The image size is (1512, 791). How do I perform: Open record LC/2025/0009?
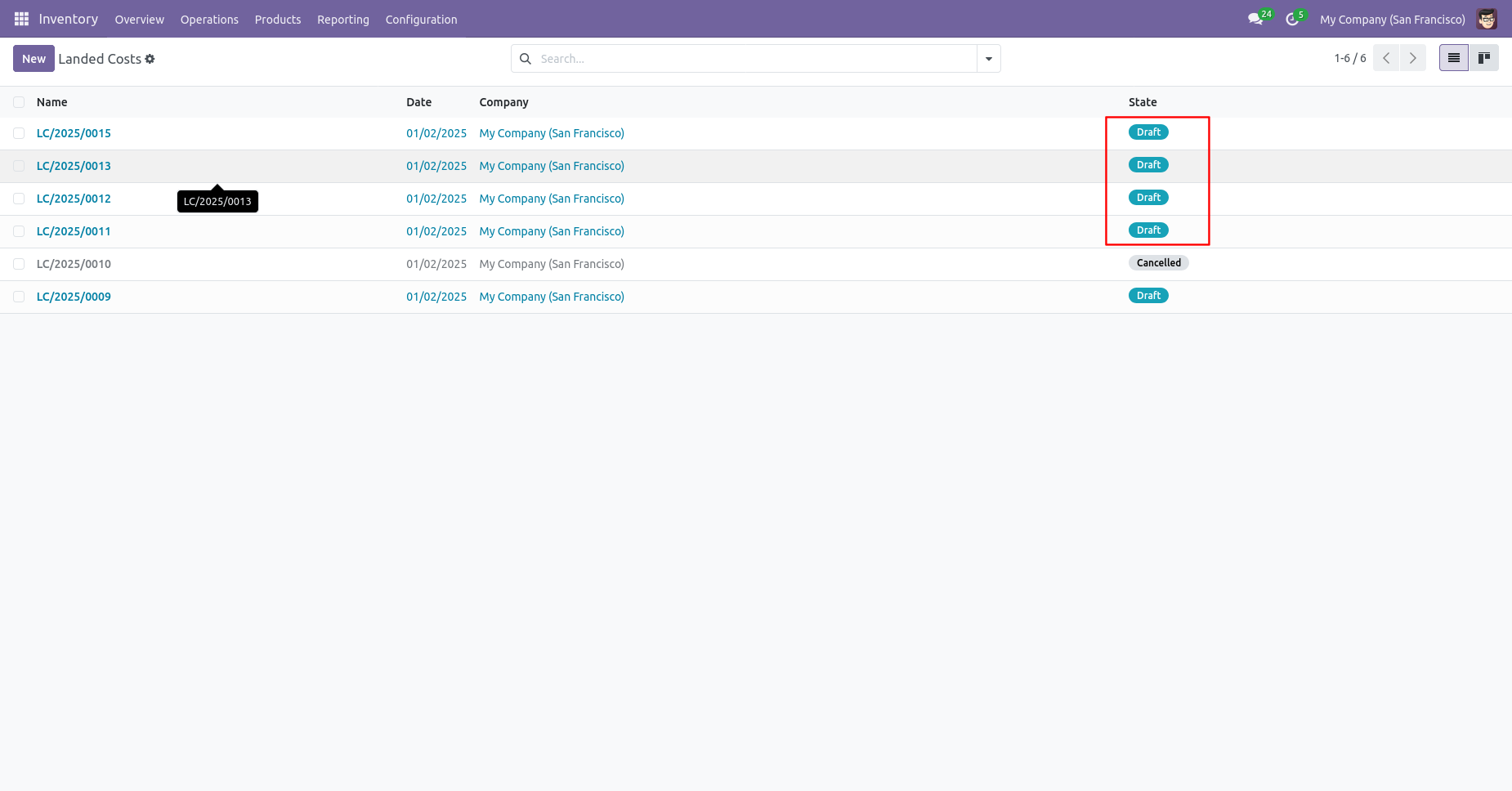pyautogui.click(x=74, y=297)
